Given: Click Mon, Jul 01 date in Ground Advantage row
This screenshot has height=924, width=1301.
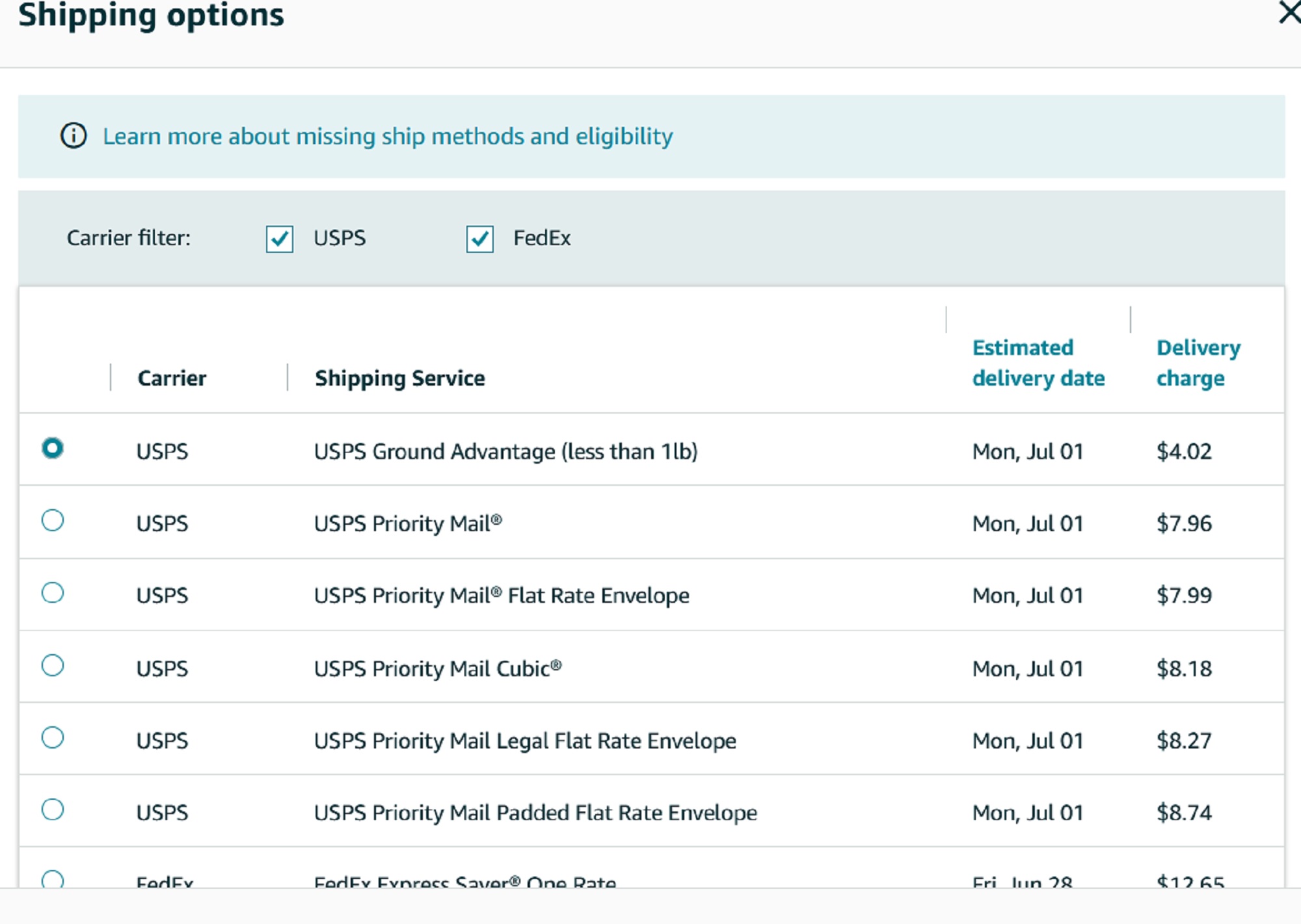Looking at the screenshot, I should 1028,452.
